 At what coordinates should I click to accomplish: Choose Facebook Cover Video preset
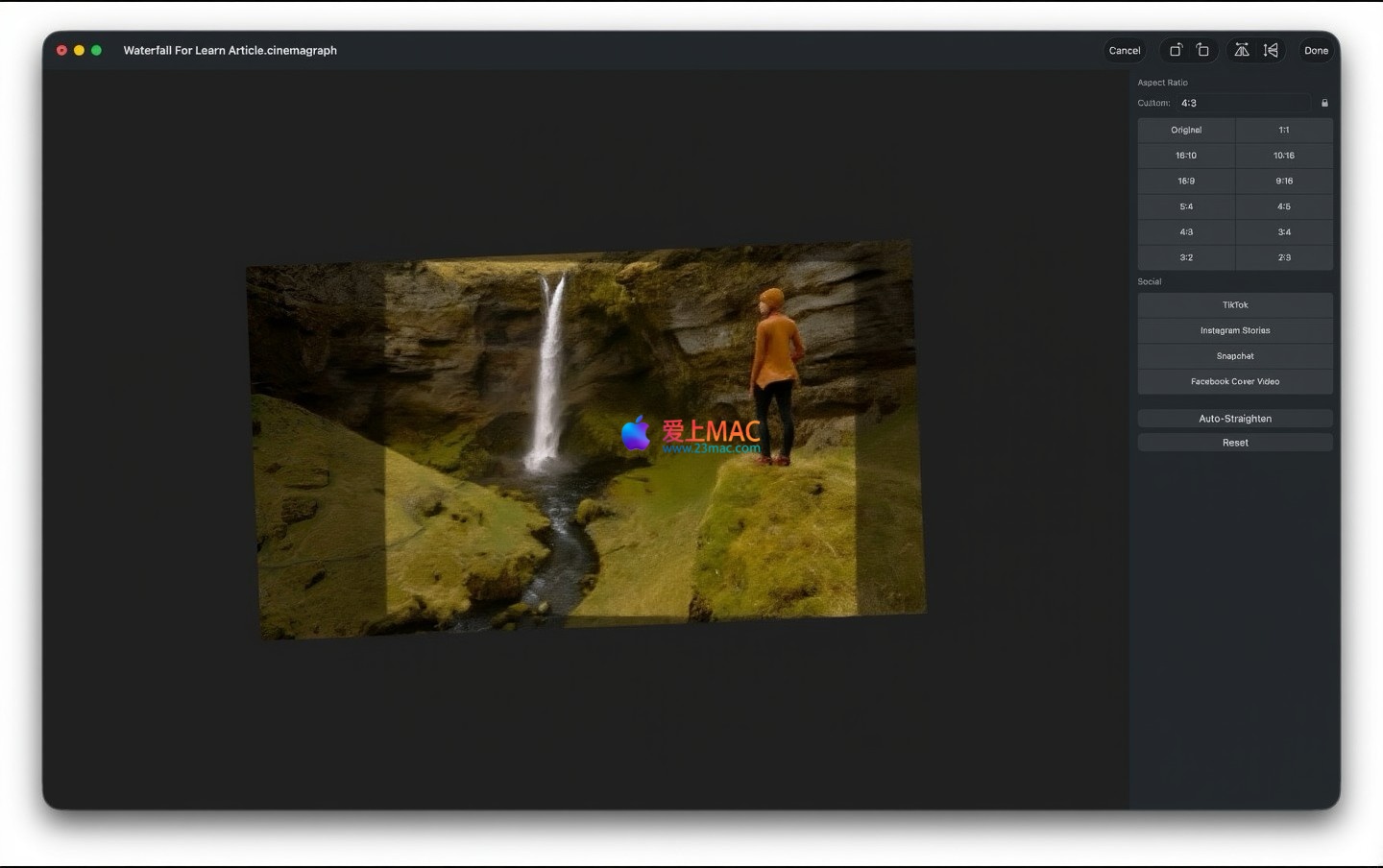point(1235,381)
